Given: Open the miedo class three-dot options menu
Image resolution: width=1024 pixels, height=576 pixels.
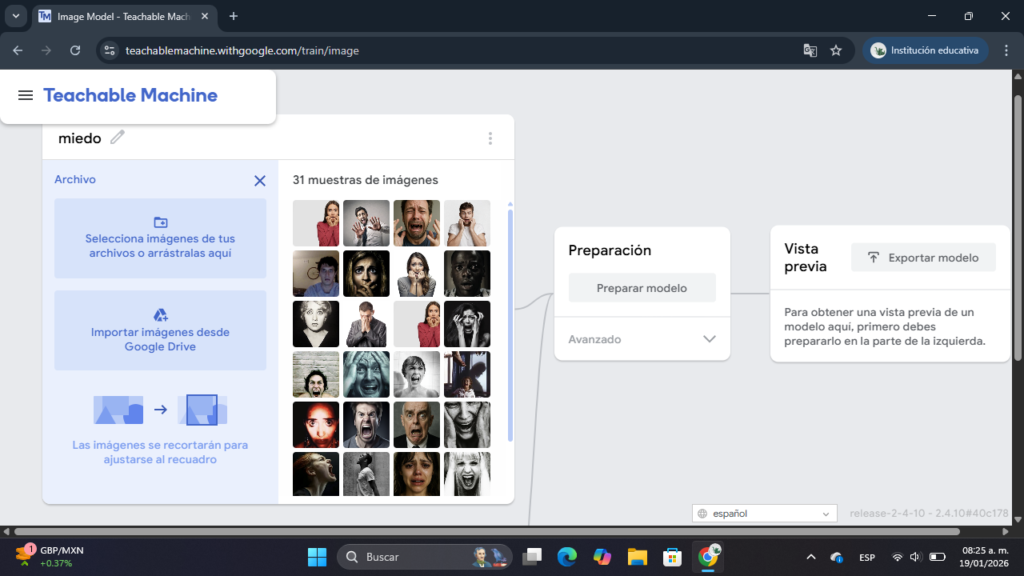Looking at the screenshot, I should (x=490, y=138).
